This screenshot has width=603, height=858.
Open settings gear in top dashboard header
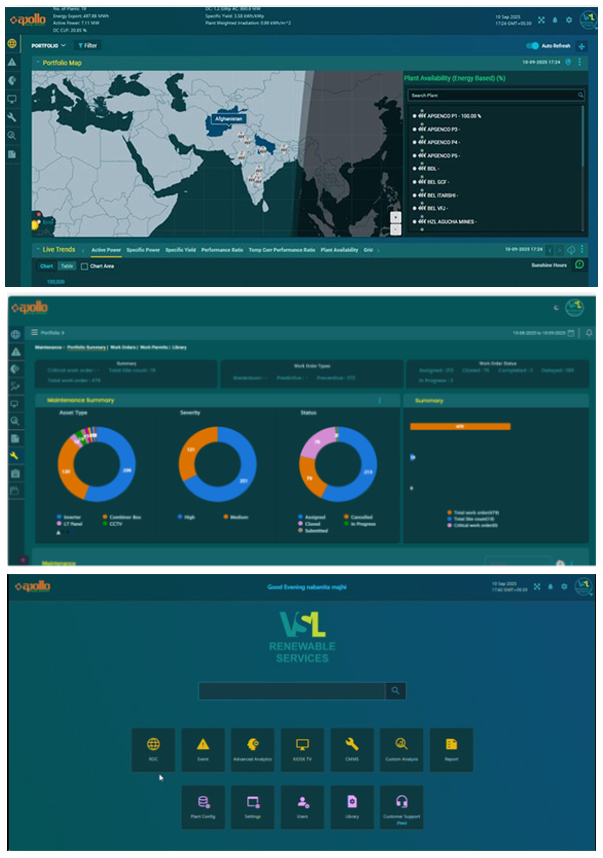pos(569,20)
